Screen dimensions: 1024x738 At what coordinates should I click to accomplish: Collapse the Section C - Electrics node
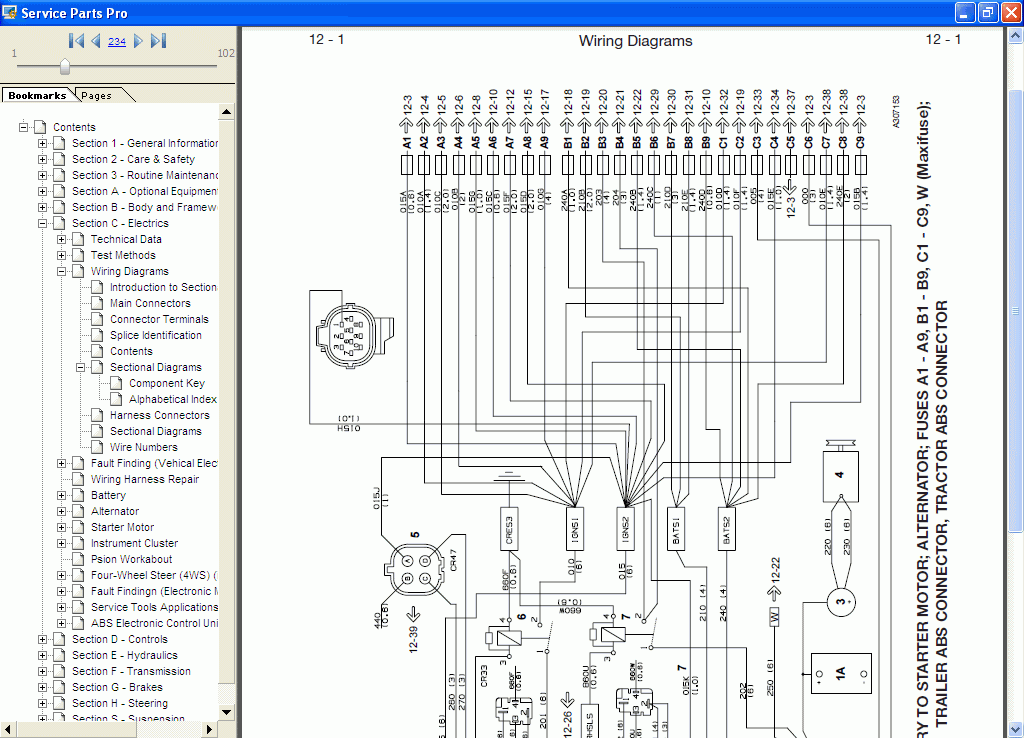pos(43,223)
